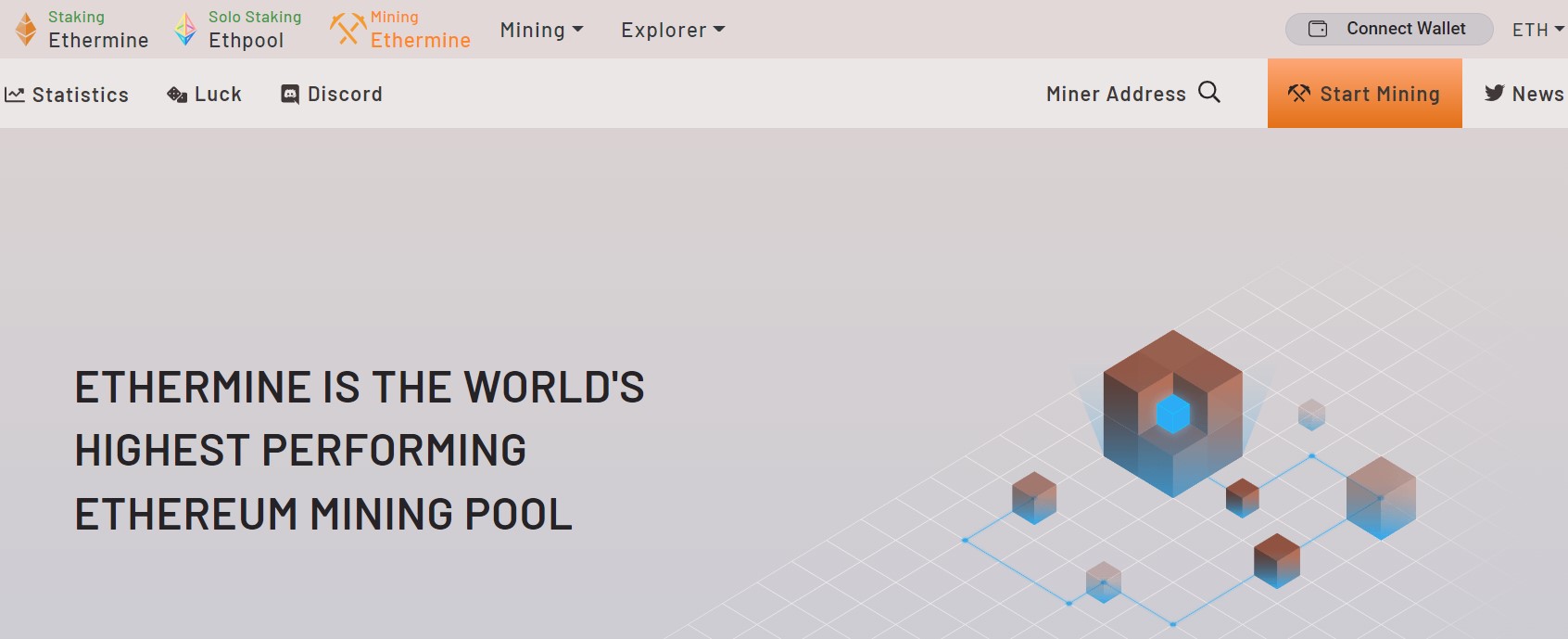The height and width of the screenshot is (639, 1568).
Task: Click the large cube illustration in hero
Action: (x=1173, y=414)
